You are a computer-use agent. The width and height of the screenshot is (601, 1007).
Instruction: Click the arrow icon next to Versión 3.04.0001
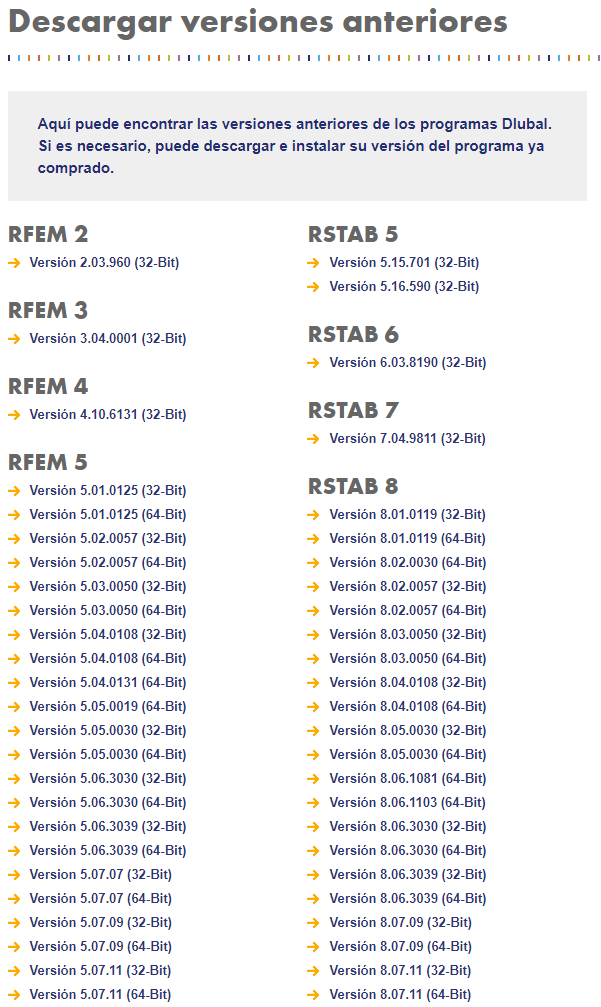tap(14, 340)
